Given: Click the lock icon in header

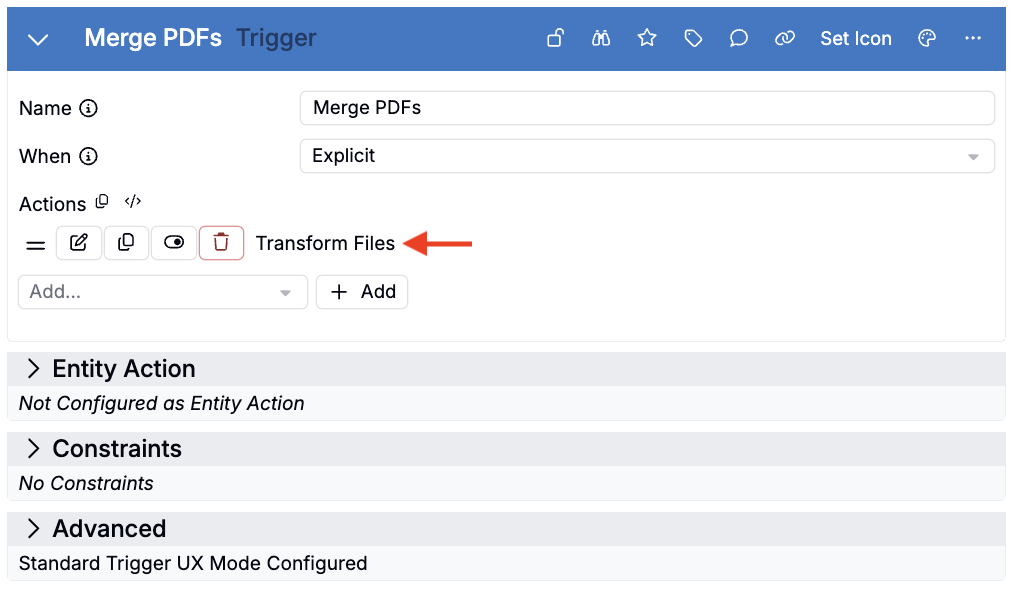Looking at the screenshot, I should 555,39.
